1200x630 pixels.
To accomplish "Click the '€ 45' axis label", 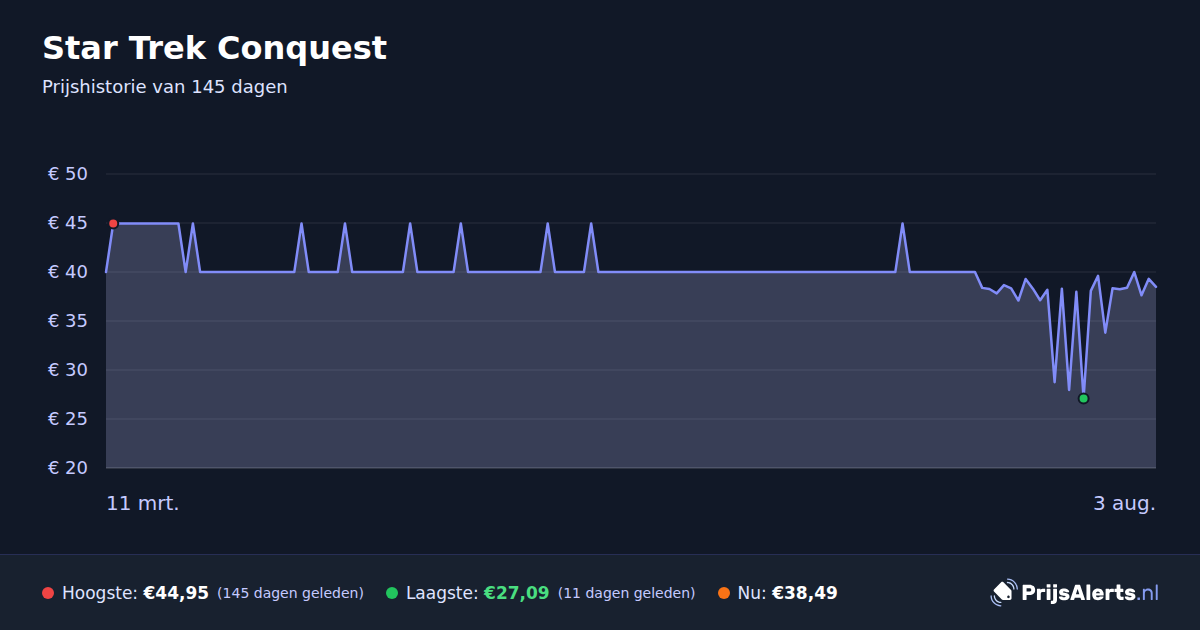I will [68, 223].
